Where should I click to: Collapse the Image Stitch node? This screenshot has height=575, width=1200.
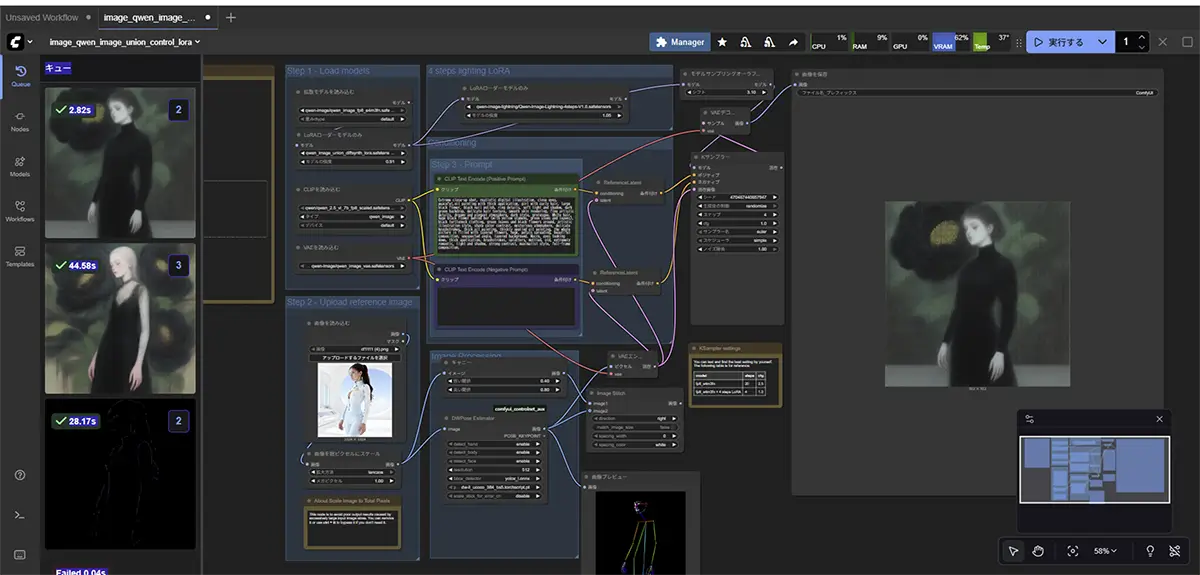591,394
